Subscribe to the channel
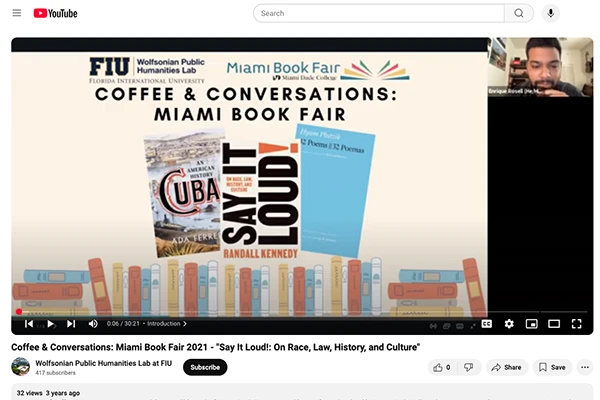600x400 pixels. point(205,367)
